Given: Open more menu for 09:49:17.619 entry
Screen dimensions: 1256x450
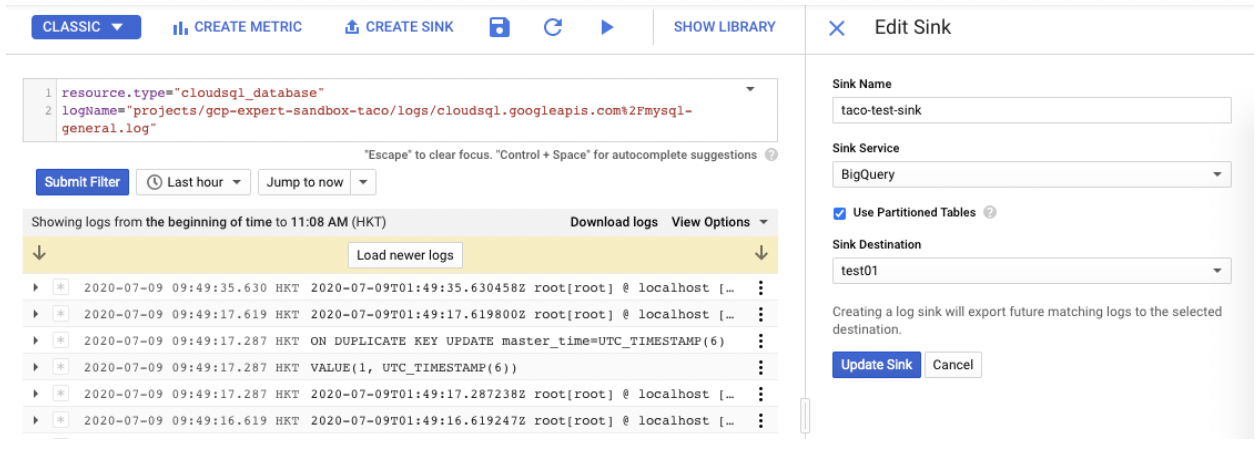Looking at the screenshot, I should pyautogui.click(x=761, y=314).
